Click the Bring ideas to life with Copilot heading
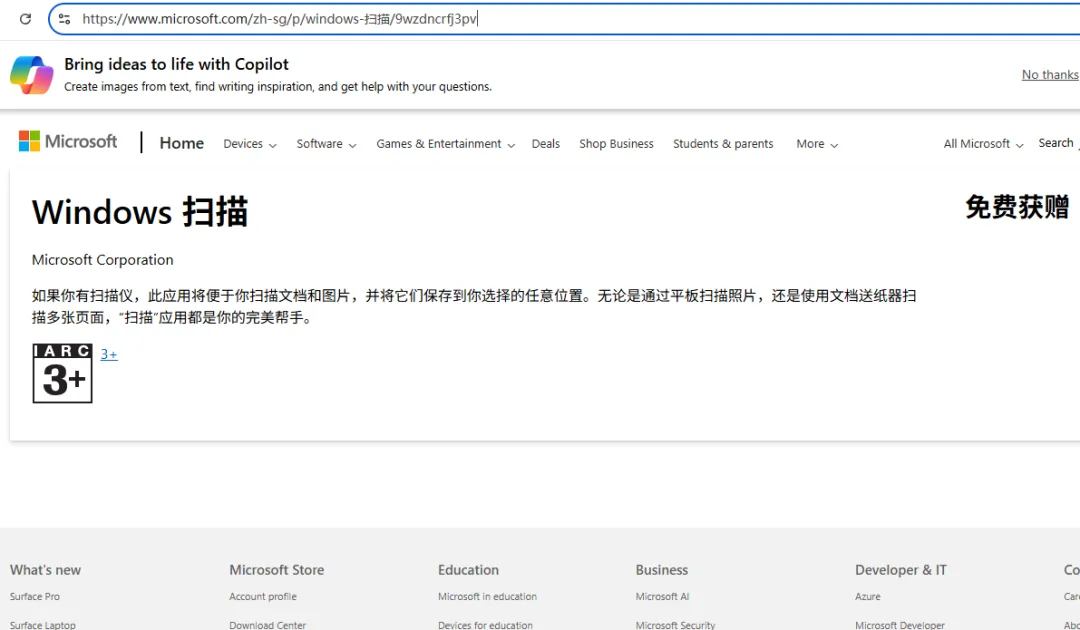Viewport: 1080px width, 630px height. pyautogui.click(x=176, y=64)
